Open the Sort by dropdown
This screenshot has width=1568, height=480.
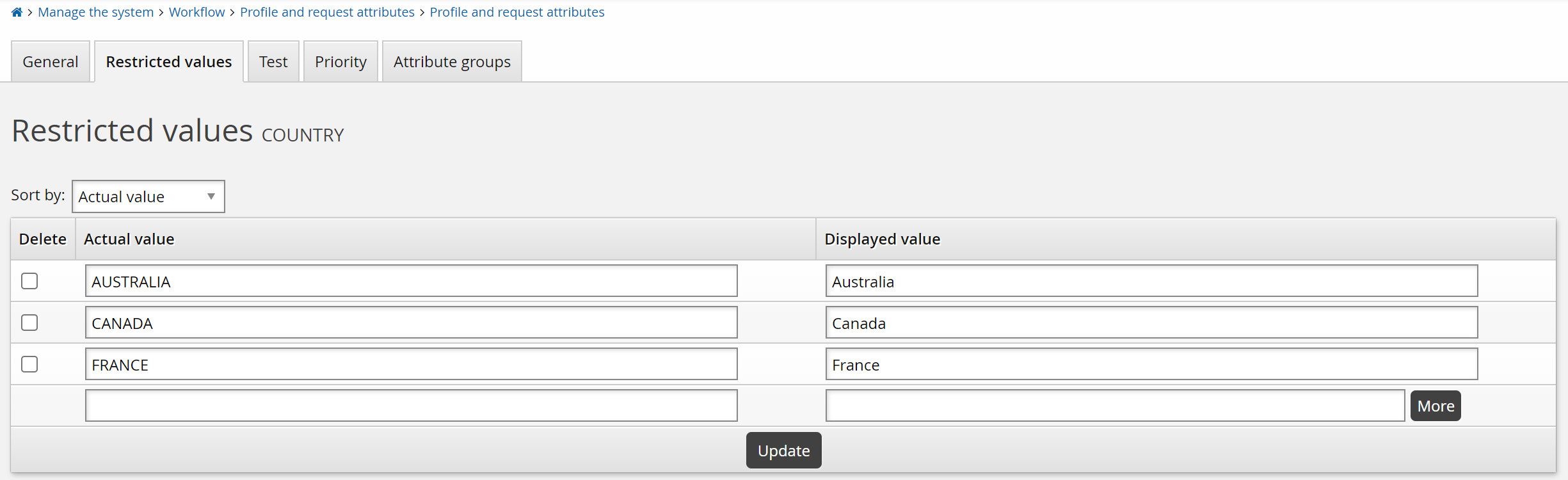coord(148,196)
